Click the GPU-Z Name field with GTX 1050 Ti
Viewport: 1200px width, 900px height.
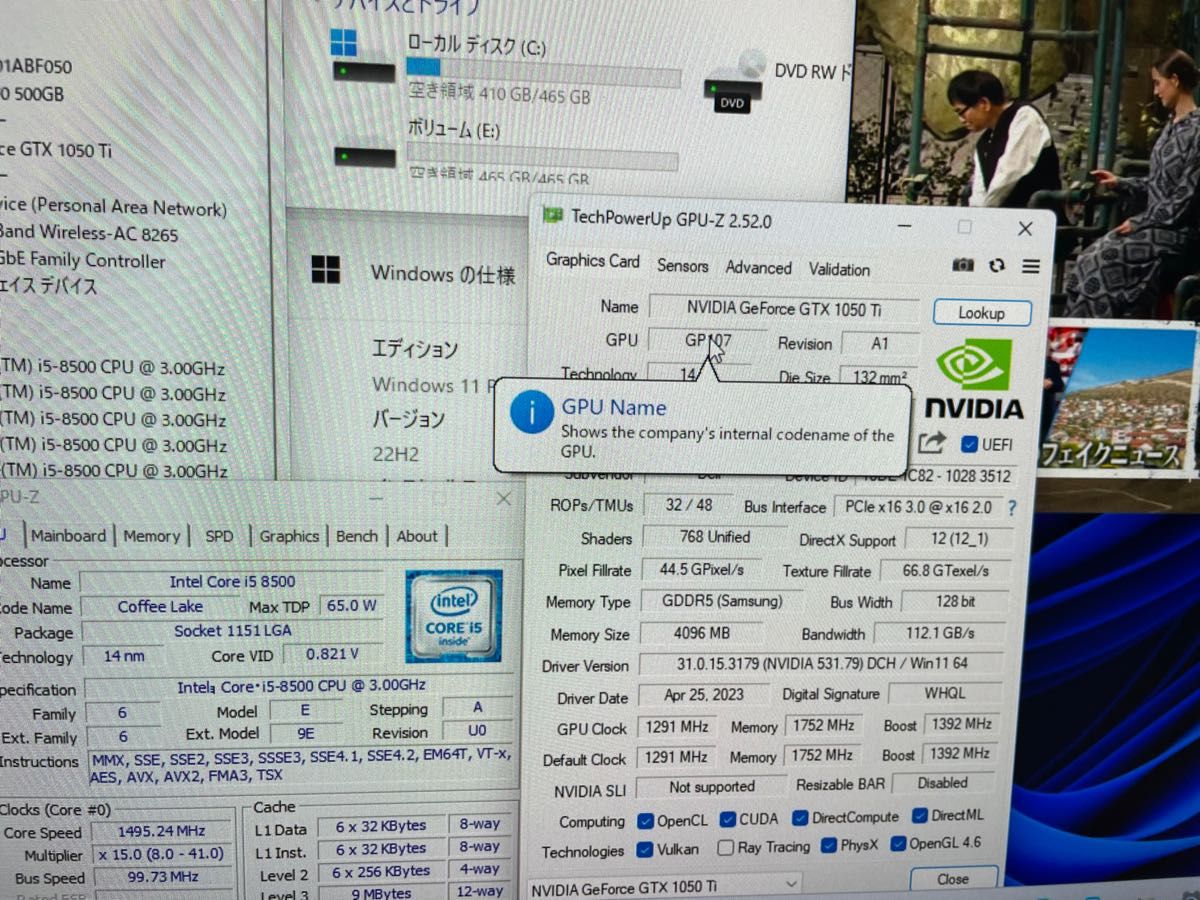784,308
